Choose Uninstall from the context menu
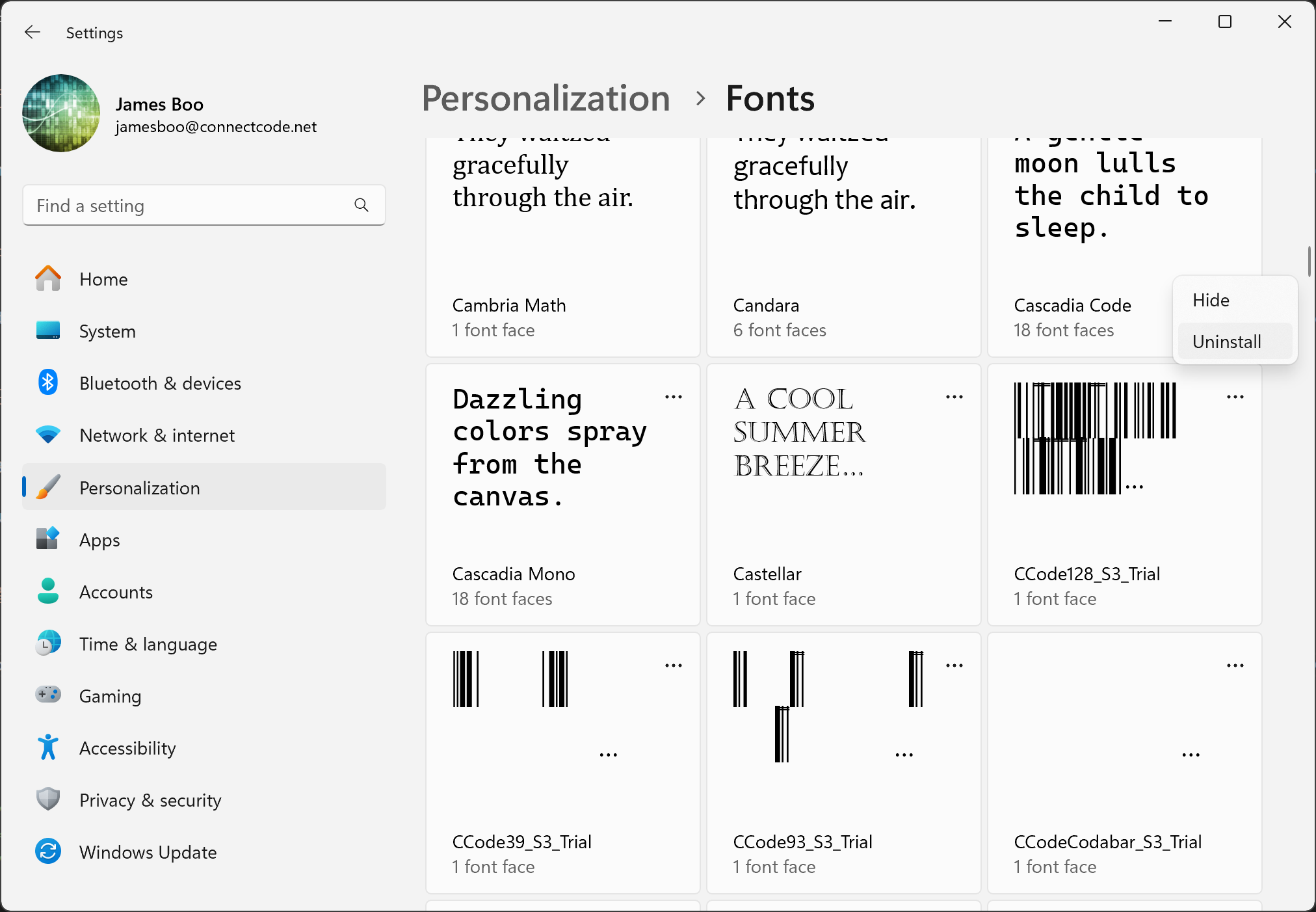1316x912 pixels. pyautogui.click(x=1235, y=342)
